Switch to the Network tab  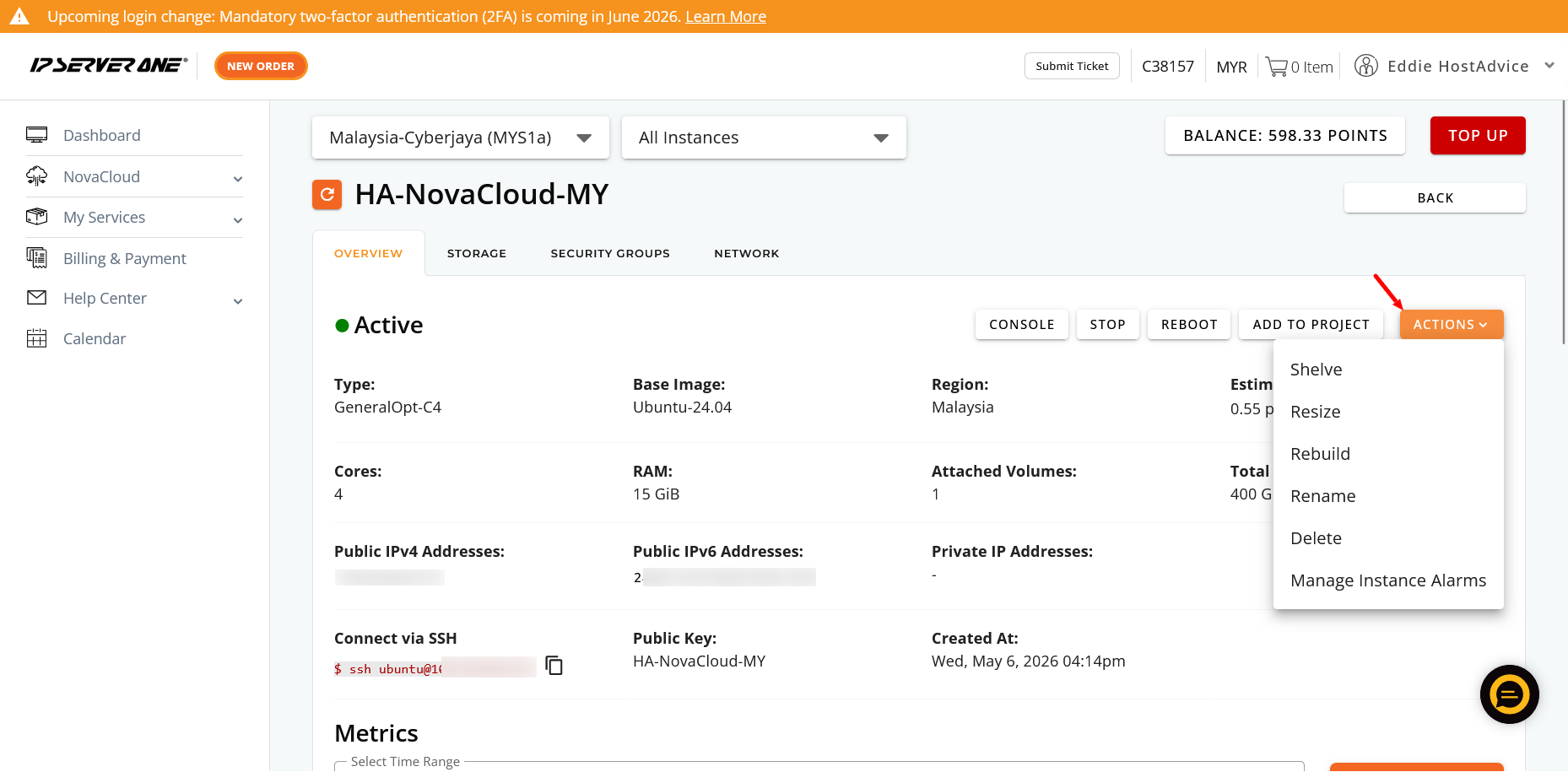[747, 253]
